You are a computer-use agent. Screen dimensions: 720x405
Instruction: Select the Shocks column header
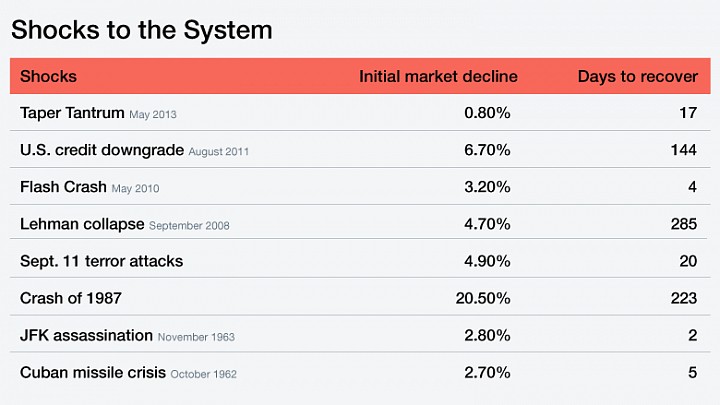click(x=48, y=76)
